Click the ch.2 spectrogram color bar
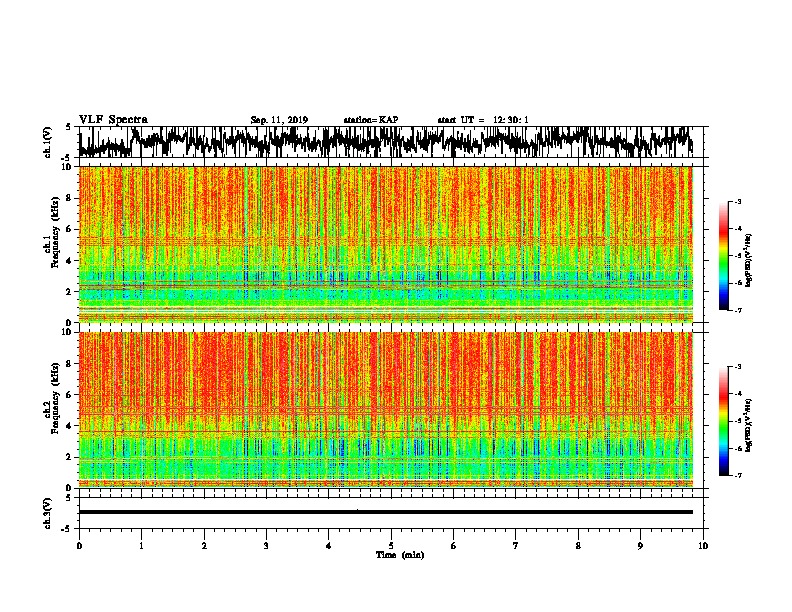Screen dimensions: 792x612 point(724,421)
